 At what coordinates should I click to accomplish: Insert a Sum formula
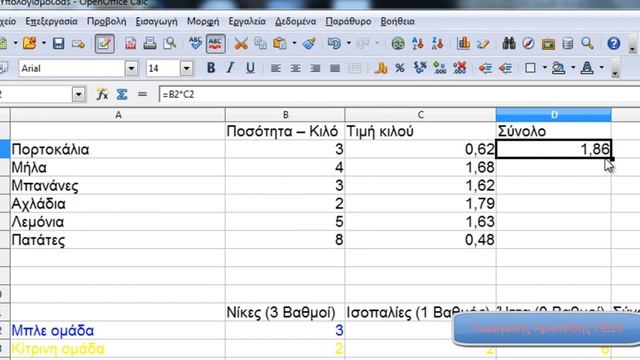coord(122,95)
